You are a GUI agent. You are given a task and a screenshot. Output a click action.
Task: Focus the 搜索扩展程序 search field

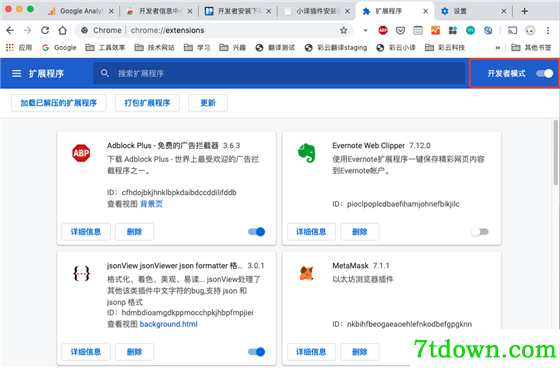(x=279, y=73)
